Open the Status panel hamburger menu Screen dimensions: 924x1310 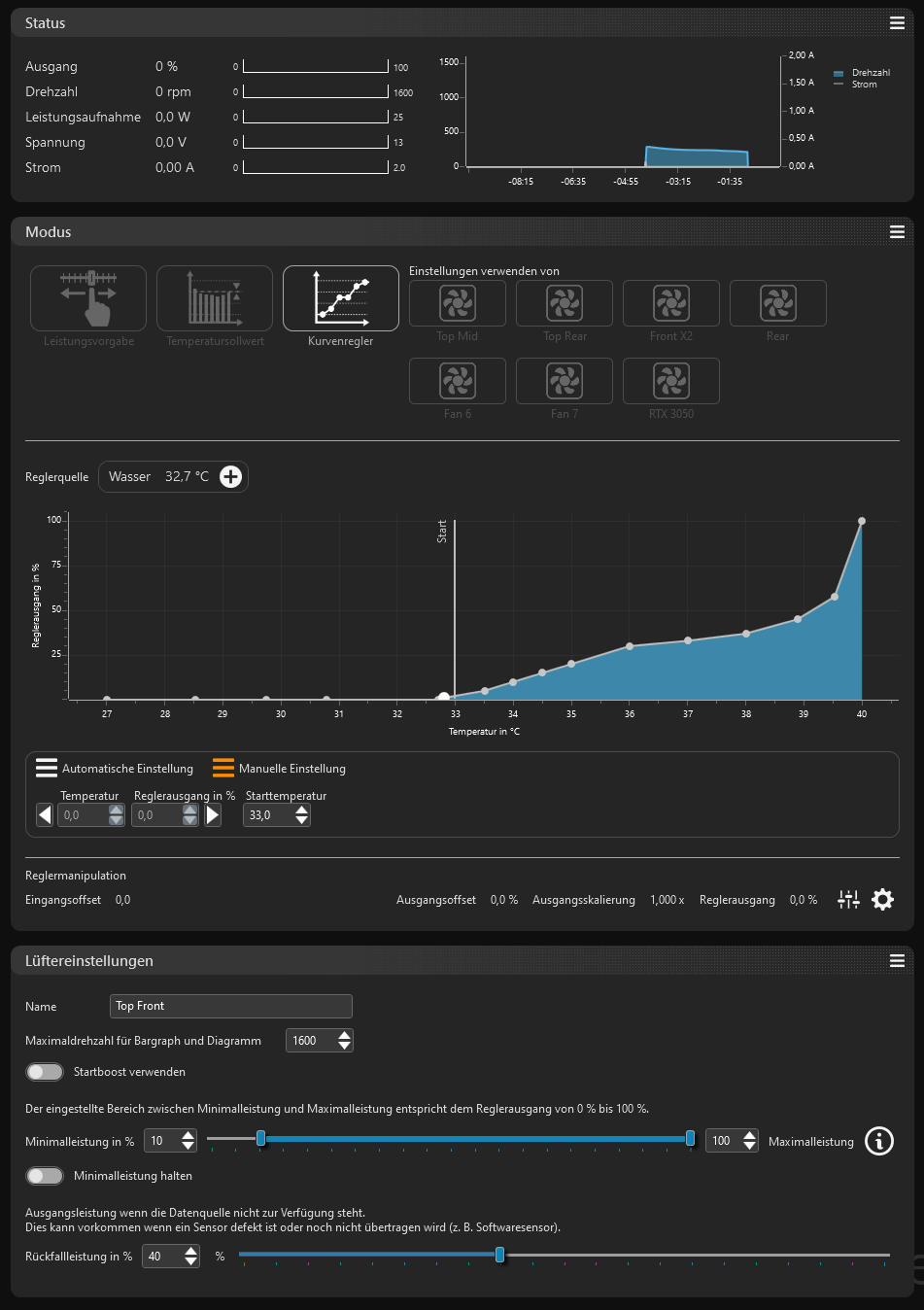point(897,23)
